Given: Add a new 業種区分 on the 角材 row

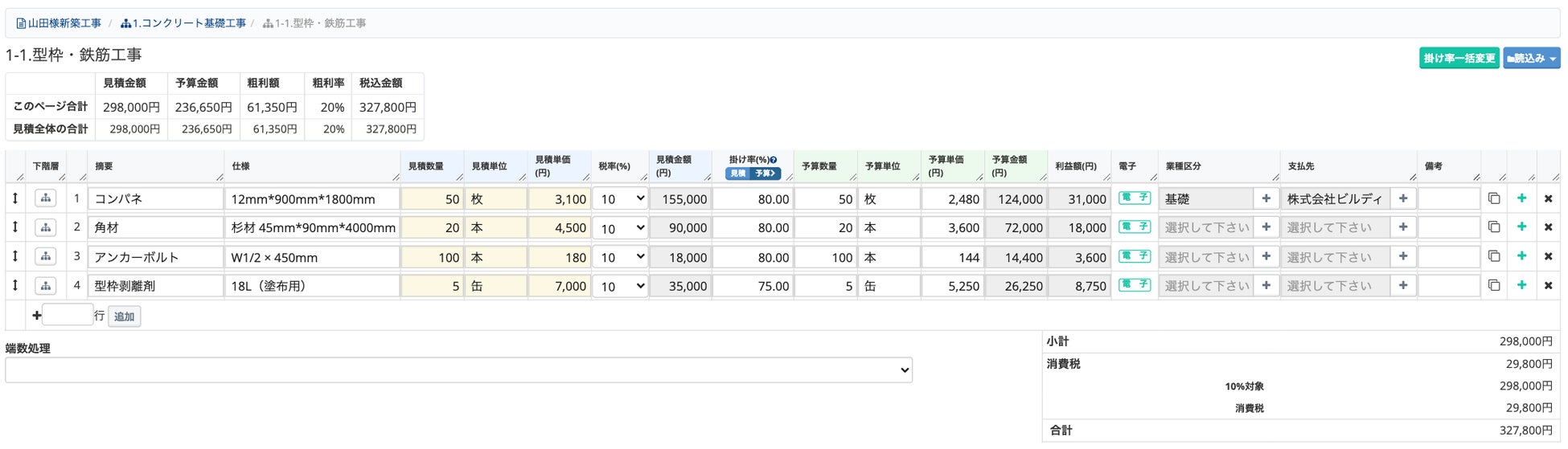Looking at the screenshot, I should click(x=1266, y=227).
